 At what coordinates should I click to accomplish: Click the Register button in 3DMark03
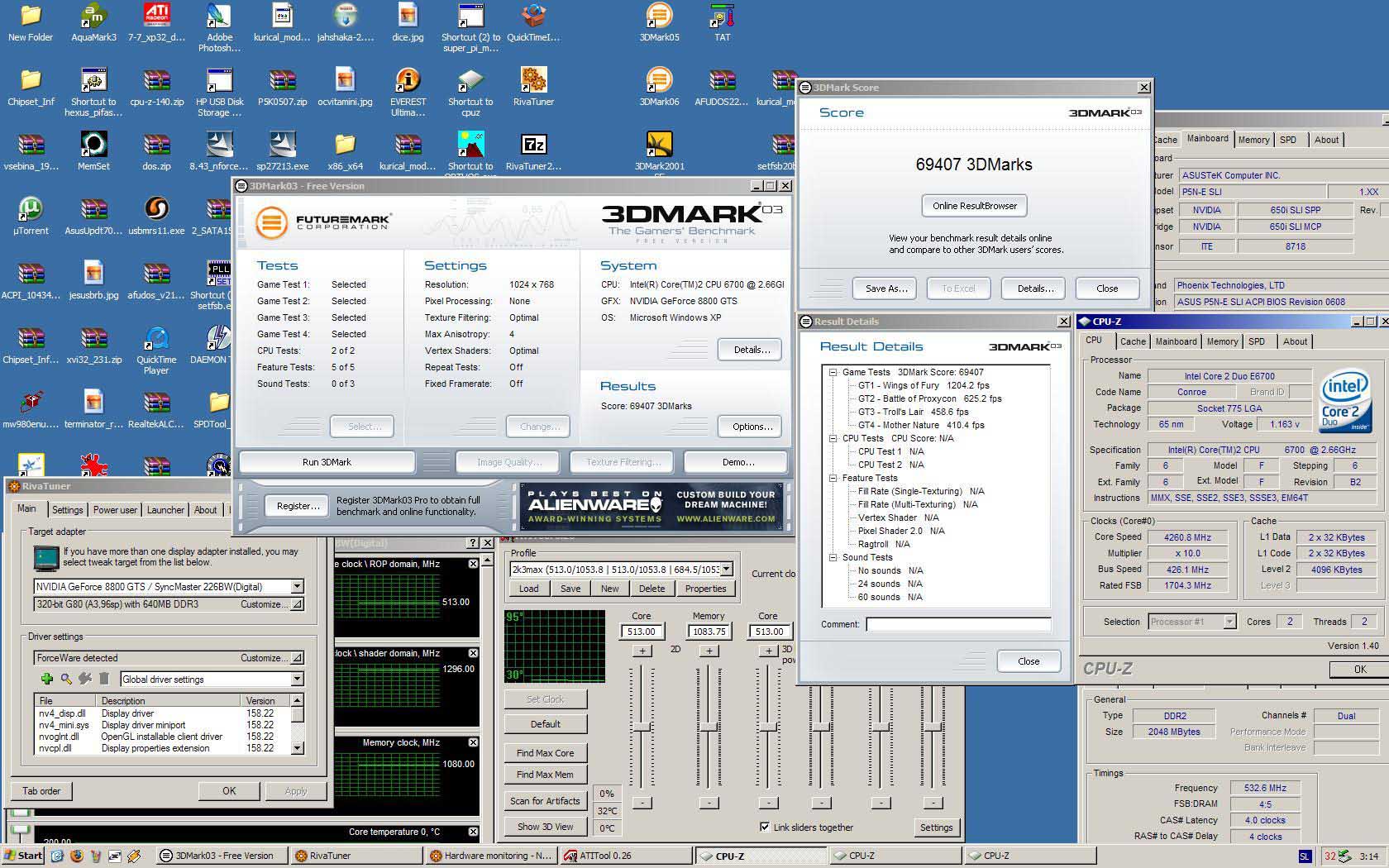(x=298, y=506)
